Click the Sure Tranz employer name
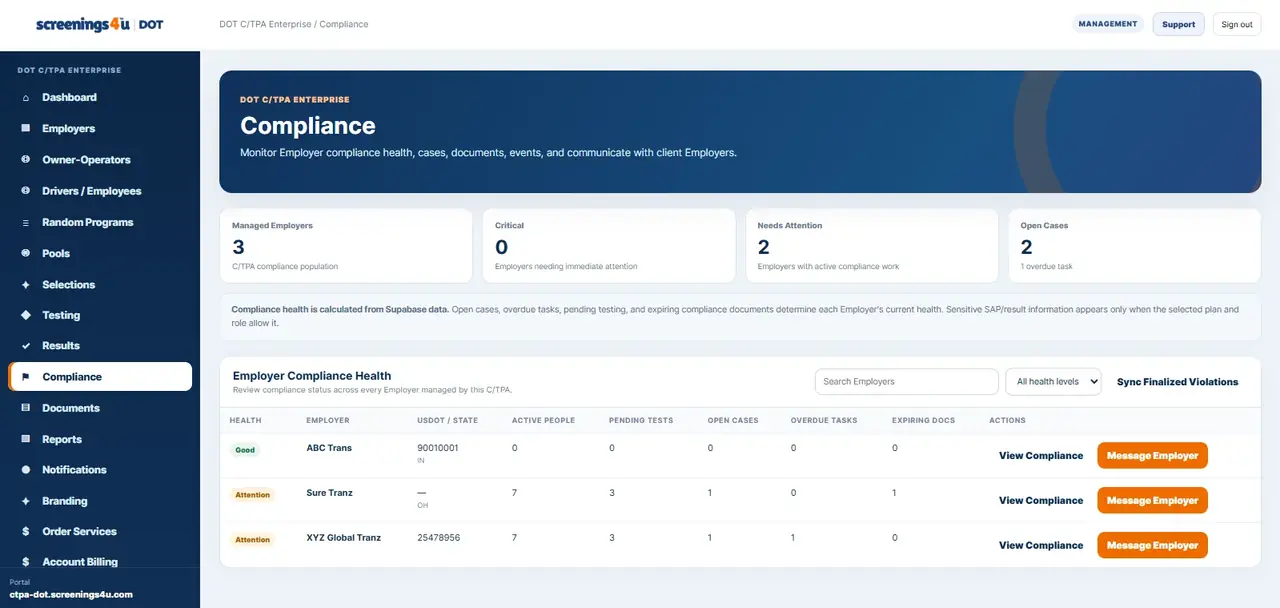The width and height of the screenshot is (1280, 608). coord(330,493)
